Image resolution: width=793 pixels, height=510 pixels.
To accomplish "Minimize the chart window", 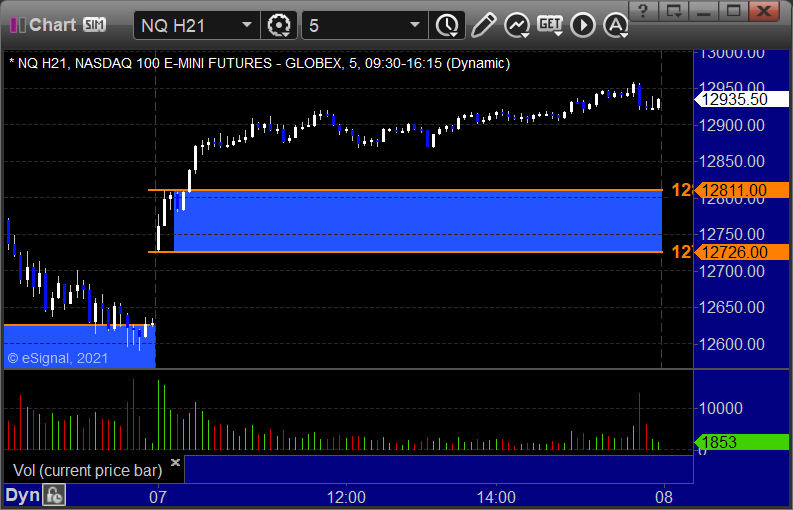I will (x=703, y=10).
